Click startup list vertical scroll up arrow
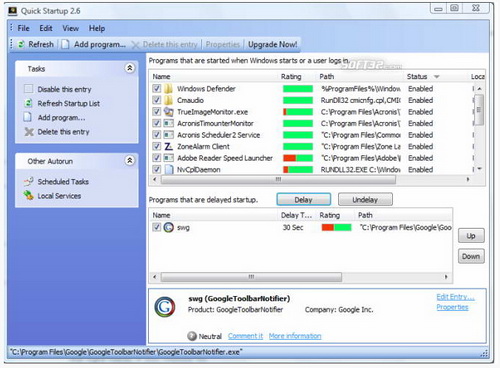The height and width of the screenshot is (368, 500). (479, 89)
